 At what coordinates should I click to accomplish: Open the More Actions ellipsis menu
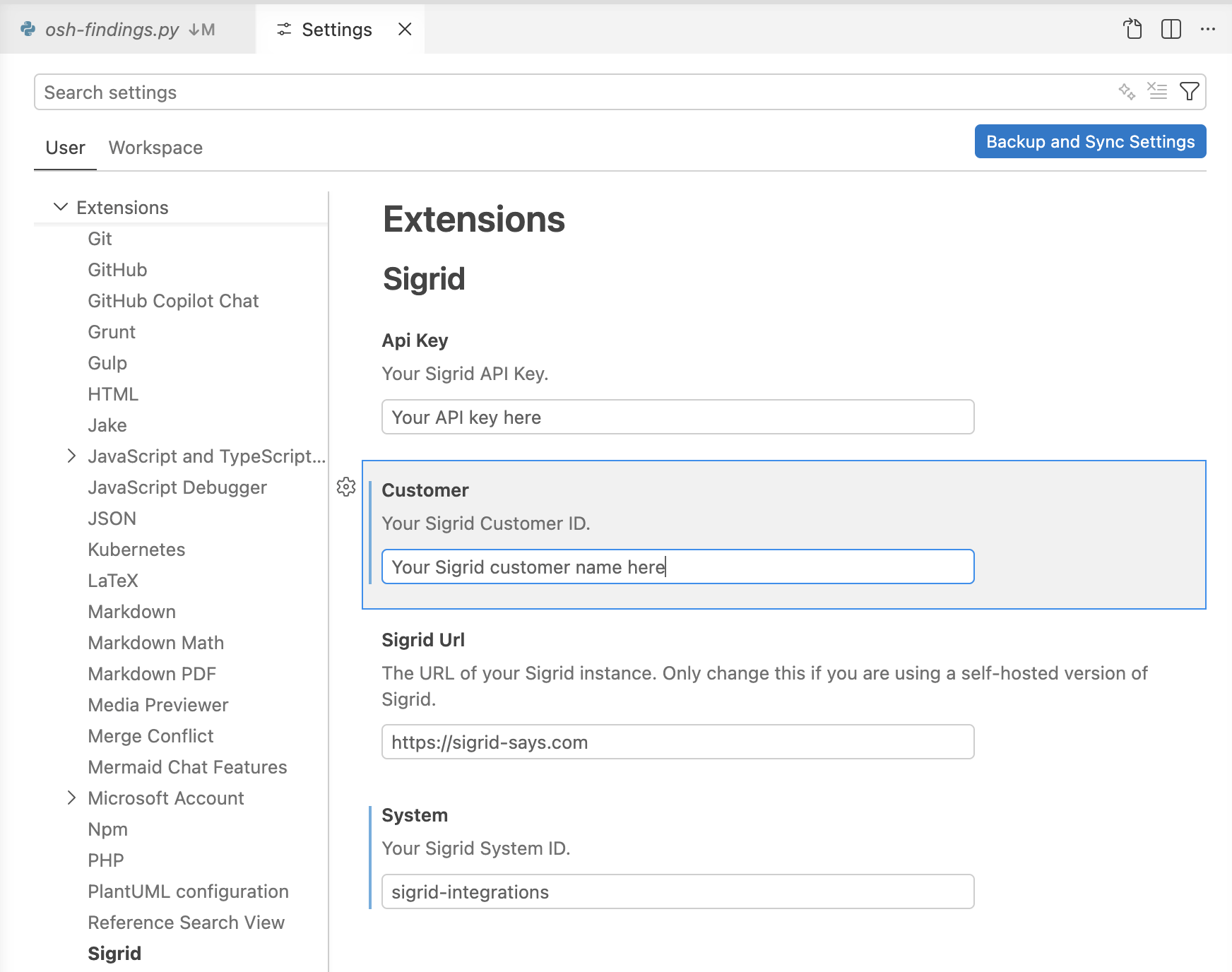[1207, 29]
